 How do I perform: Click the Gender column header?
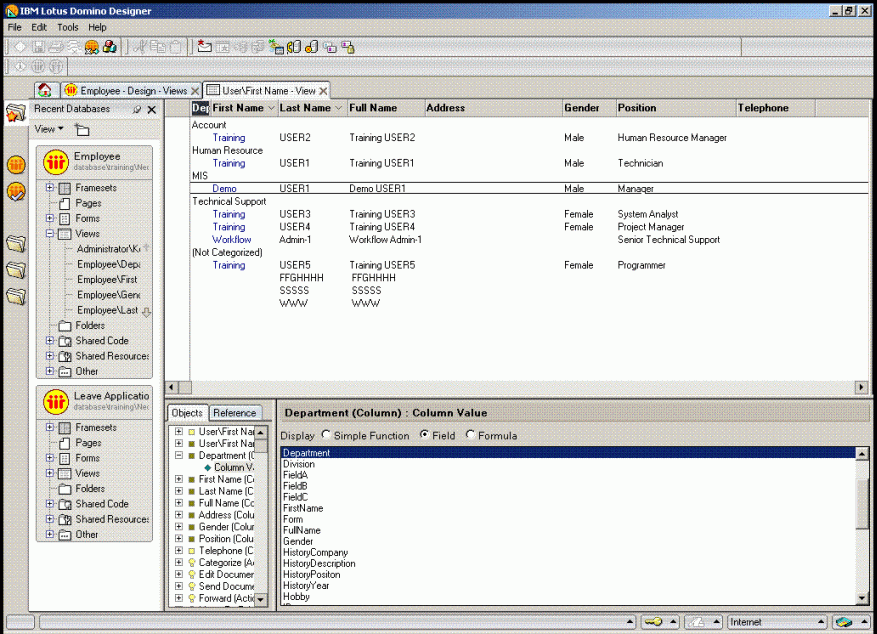click(x=589, y=108)
